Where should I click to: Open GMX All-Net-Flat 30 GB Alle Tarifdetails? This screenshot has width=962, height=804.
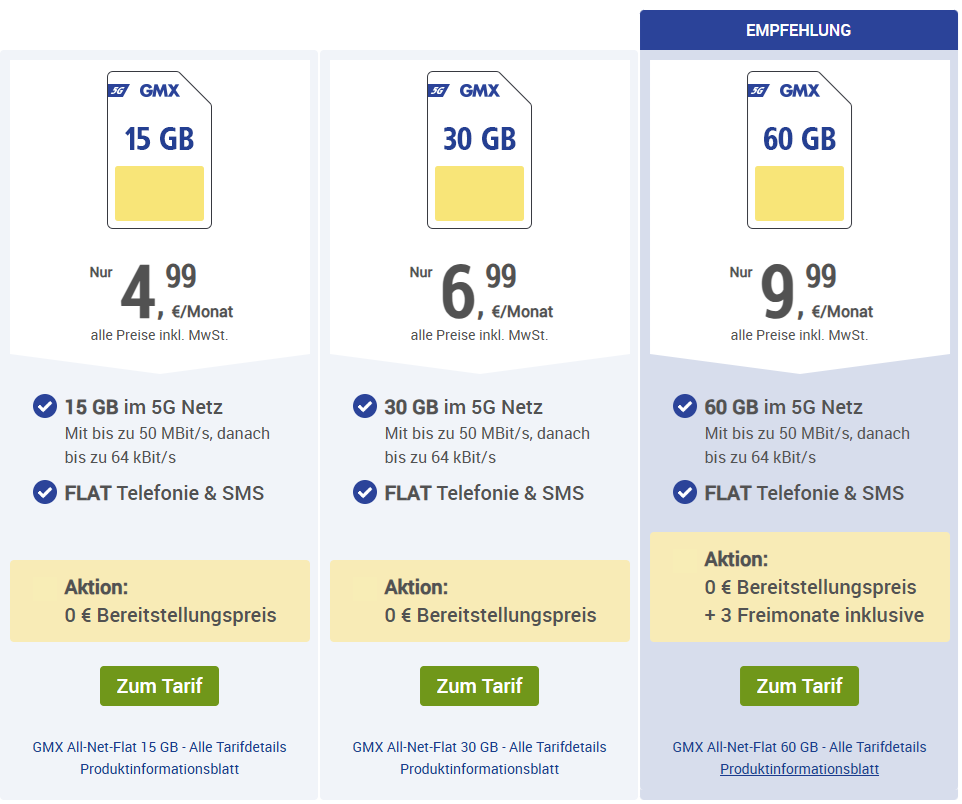(480, 747)
